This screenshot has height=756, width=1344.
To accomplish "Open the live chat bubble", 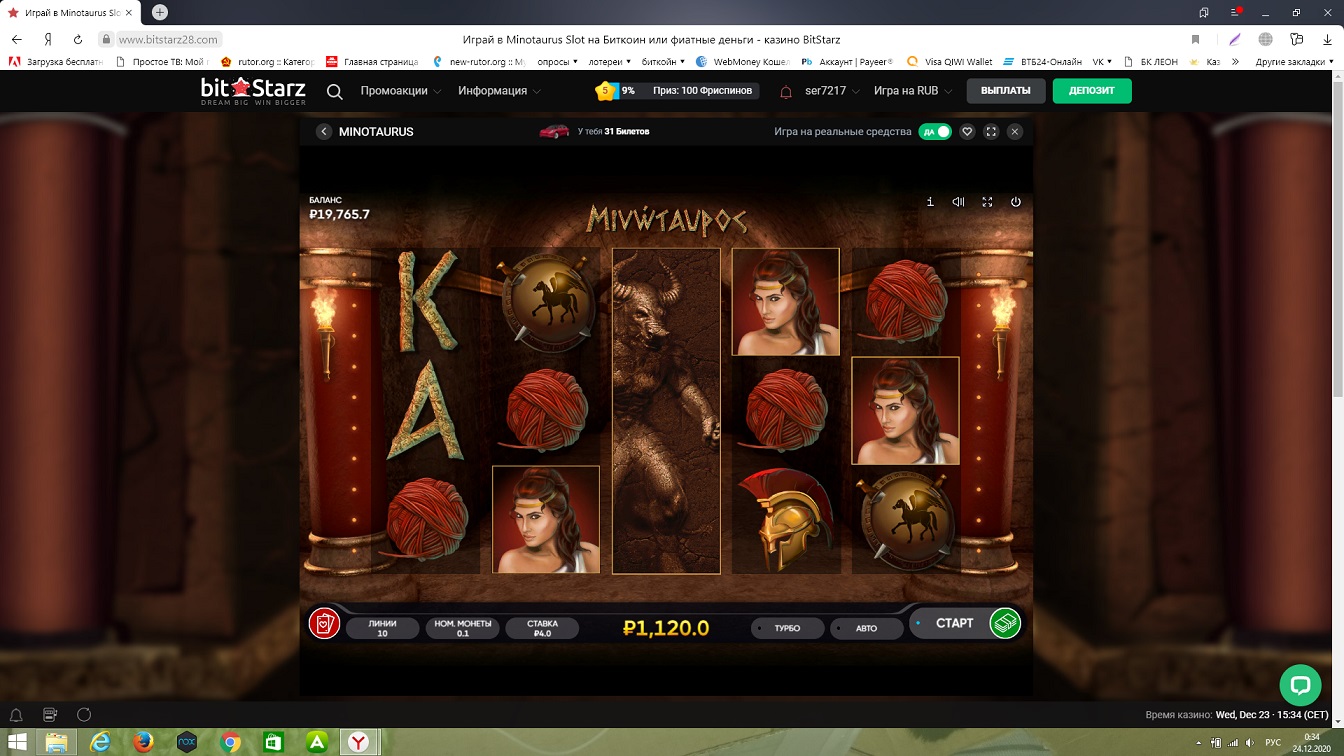I will point(1300,685).
